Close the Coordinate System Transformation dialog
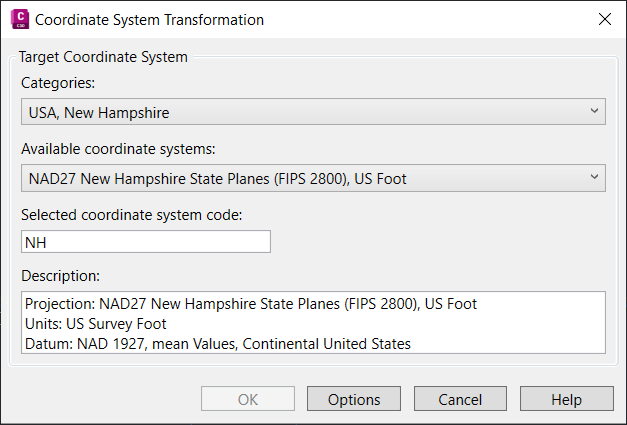The width and height of the screenshot is (627, 425). [x=604, y=20]
